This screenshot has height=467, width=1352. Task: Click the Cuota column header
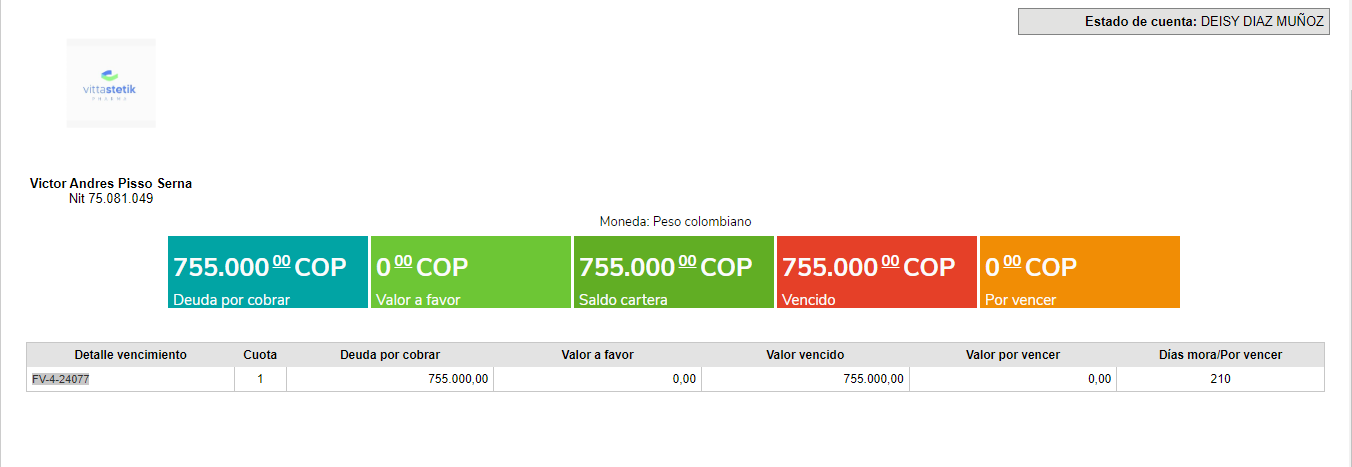[260, 355]
